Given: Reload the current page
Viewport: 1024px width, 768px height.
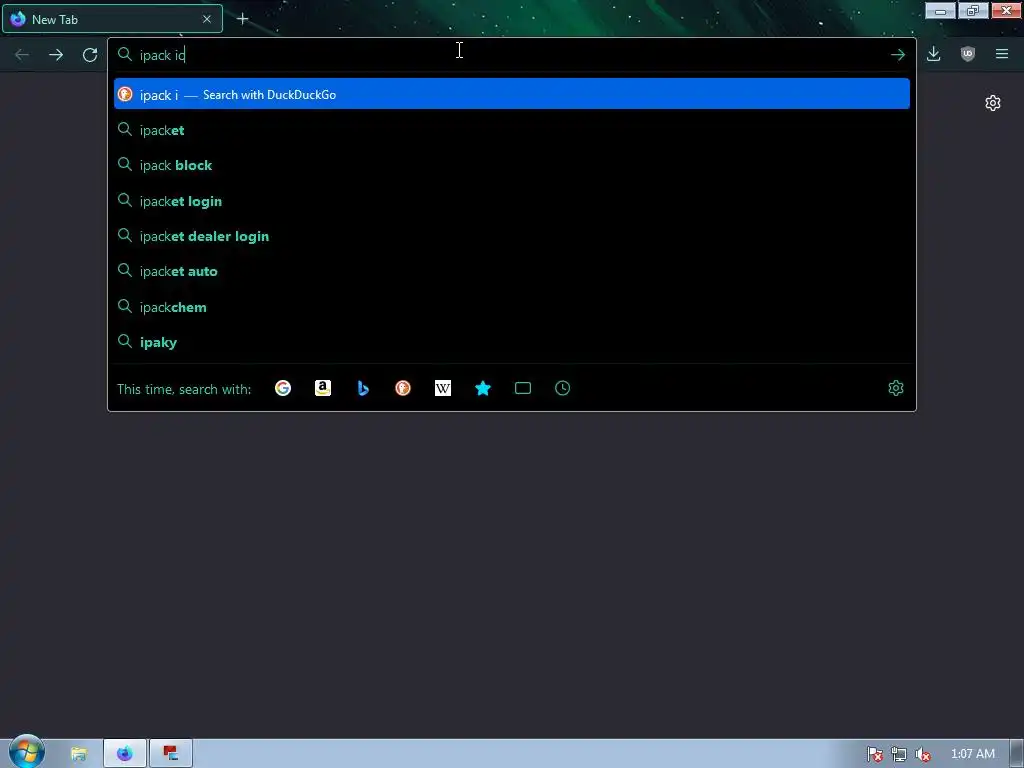Looking at the screenshot, I should 90,55.
